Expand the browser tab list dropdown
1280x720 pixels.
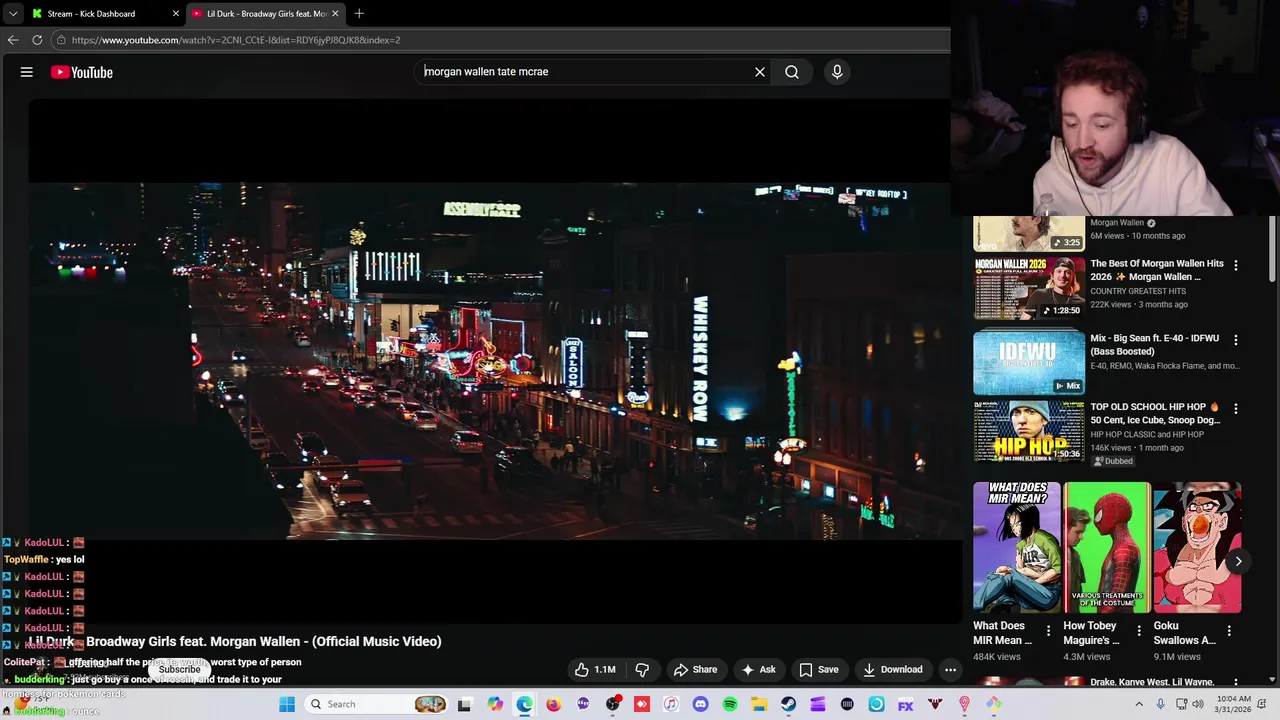click(x=12, y=14)
